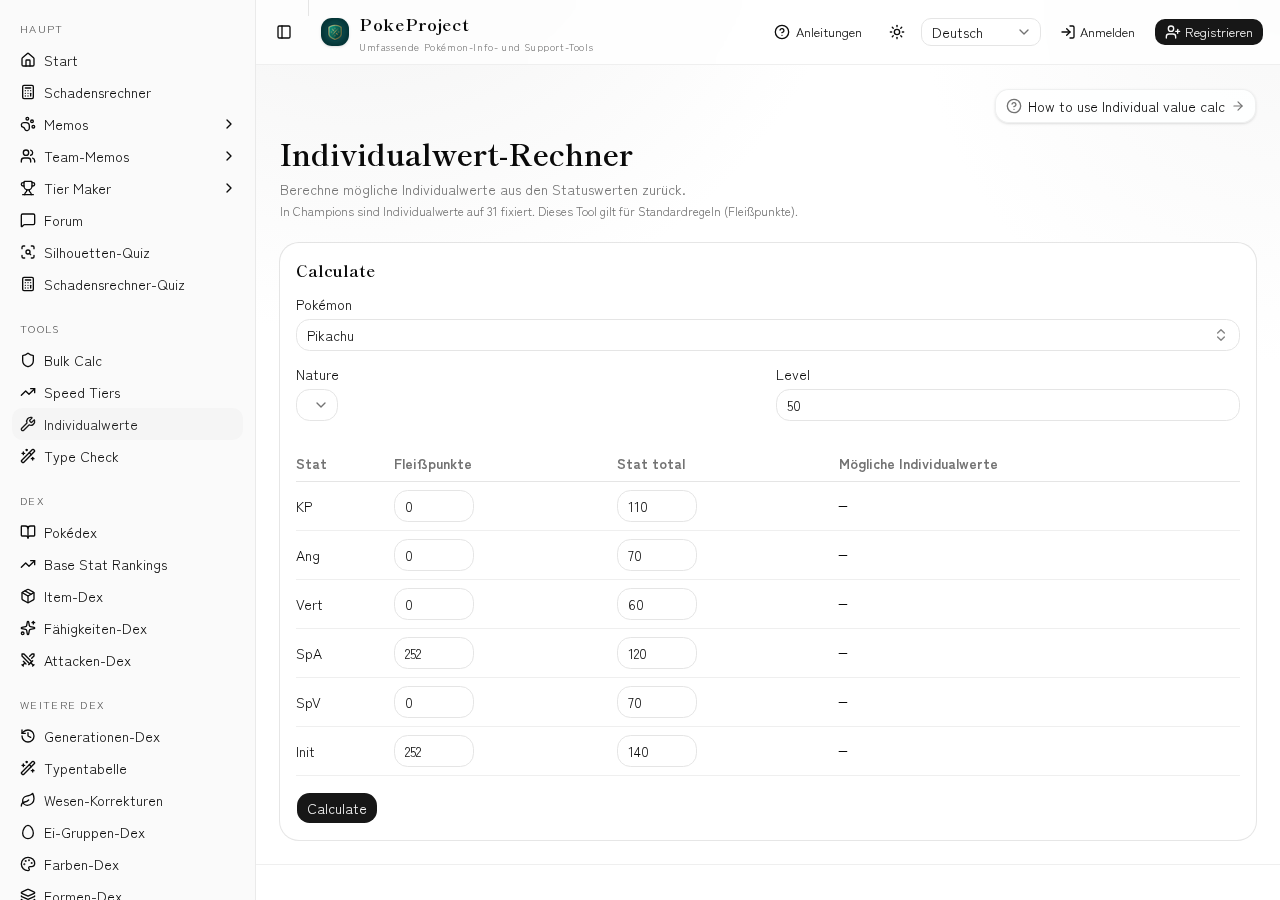Click the Tier Maker trophy icon
Screen dimensions: 1280x900
28,189
